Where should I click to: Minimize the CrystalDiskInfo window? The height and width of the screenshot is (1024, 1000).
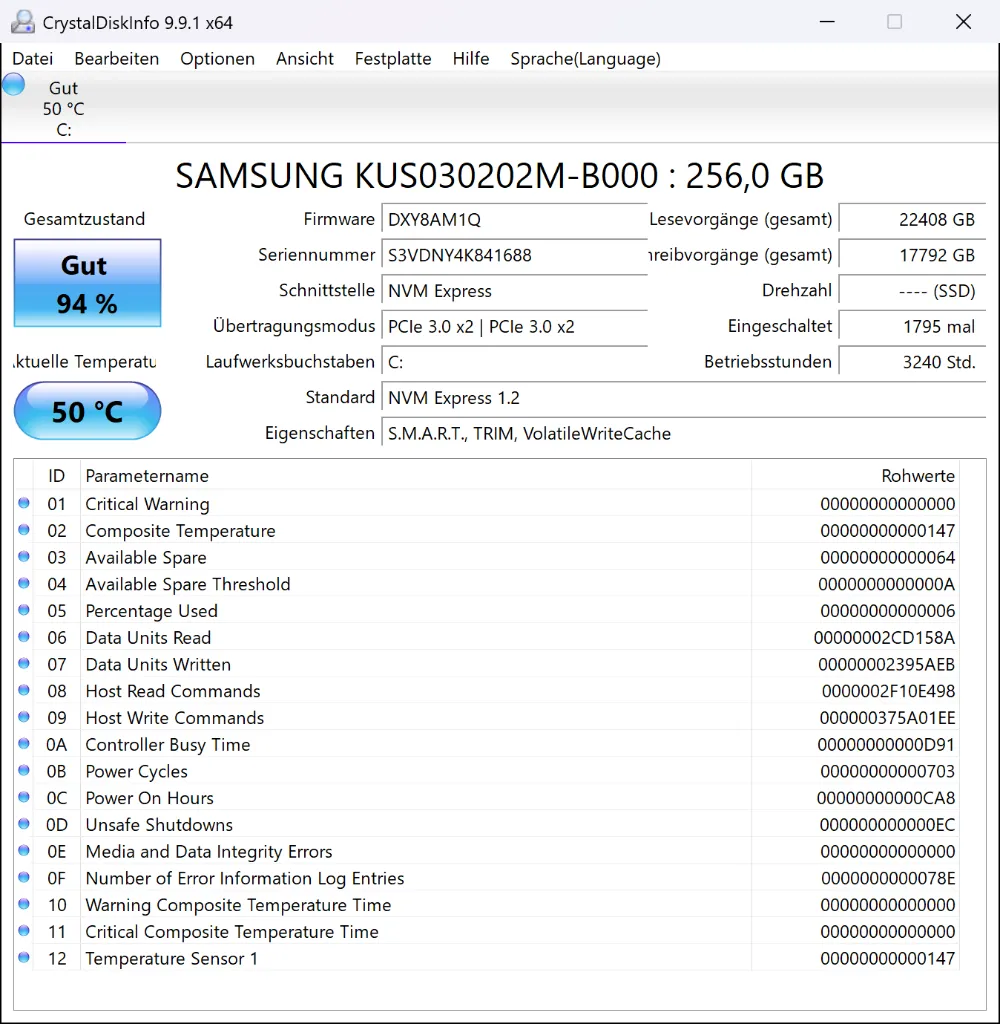click(827, 22)
